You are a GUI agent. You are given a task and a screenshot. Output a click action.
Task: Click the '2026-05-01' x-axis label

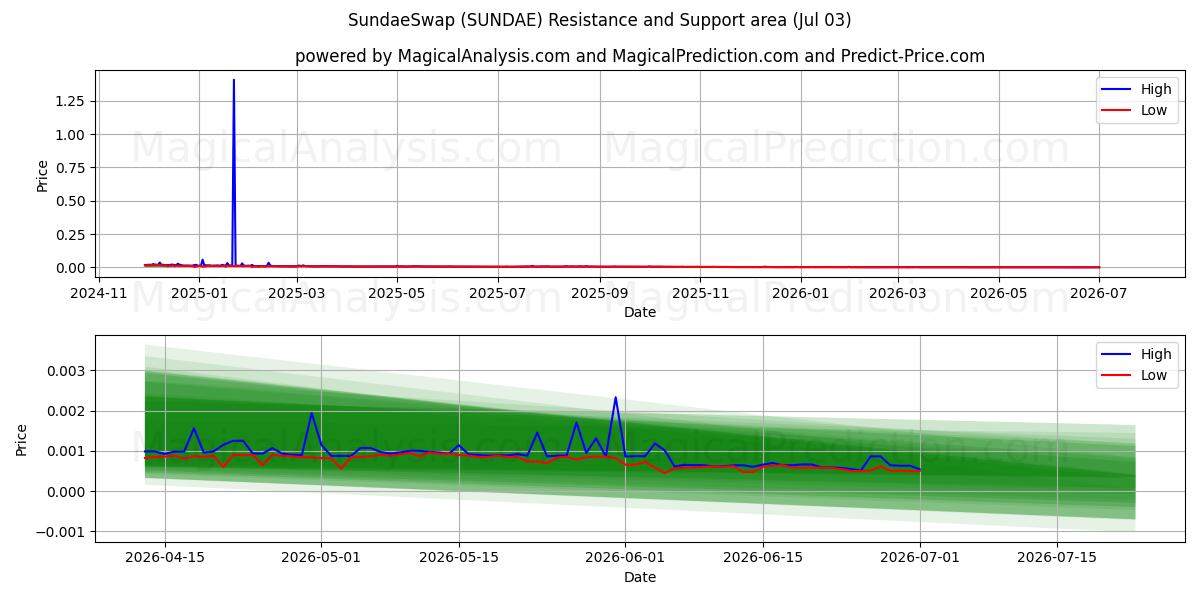coord(322,557)
